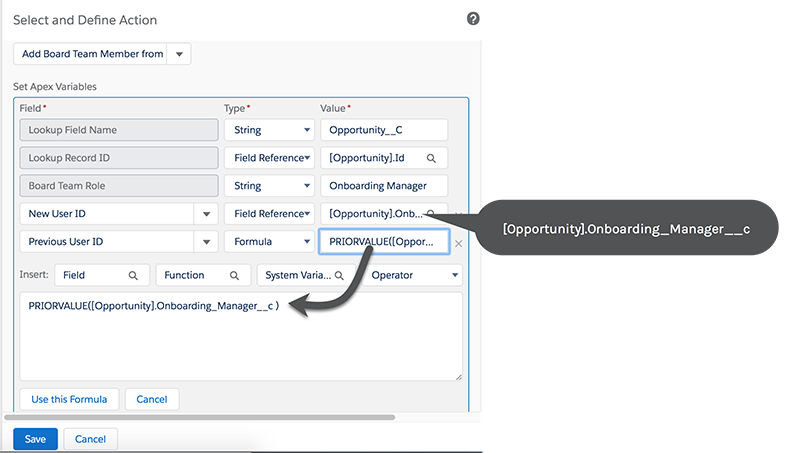Expand the Previous User ID field dropdown
This screenshot has height=453, width=800.
(206, 242)
